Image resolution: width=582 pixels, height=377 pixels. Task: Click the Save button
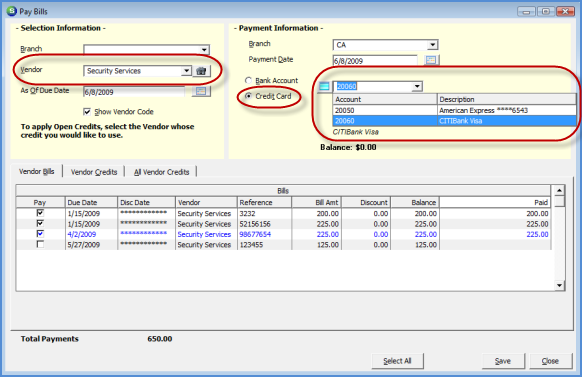(x=503, y=361)
